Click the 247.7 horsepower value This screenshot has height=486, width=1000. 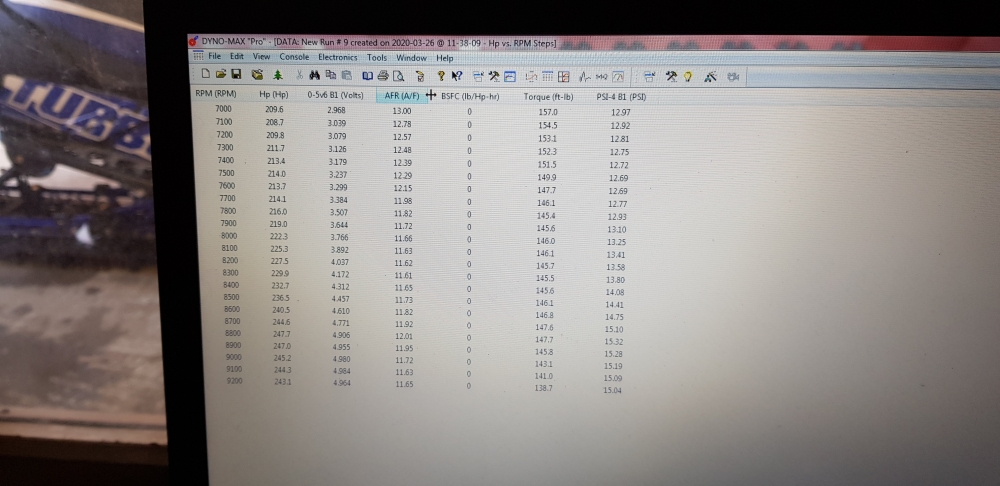click(x=282, y=334)
